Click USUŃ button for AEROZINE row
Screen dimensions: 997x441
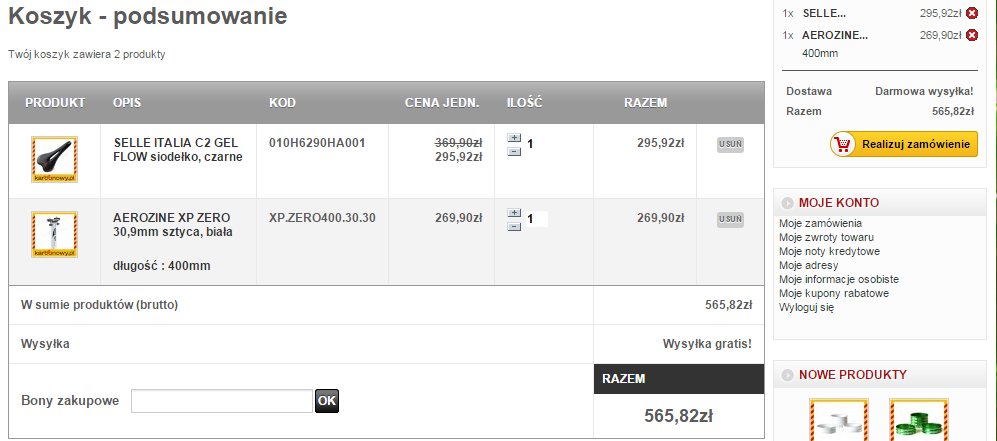point(730,219)
